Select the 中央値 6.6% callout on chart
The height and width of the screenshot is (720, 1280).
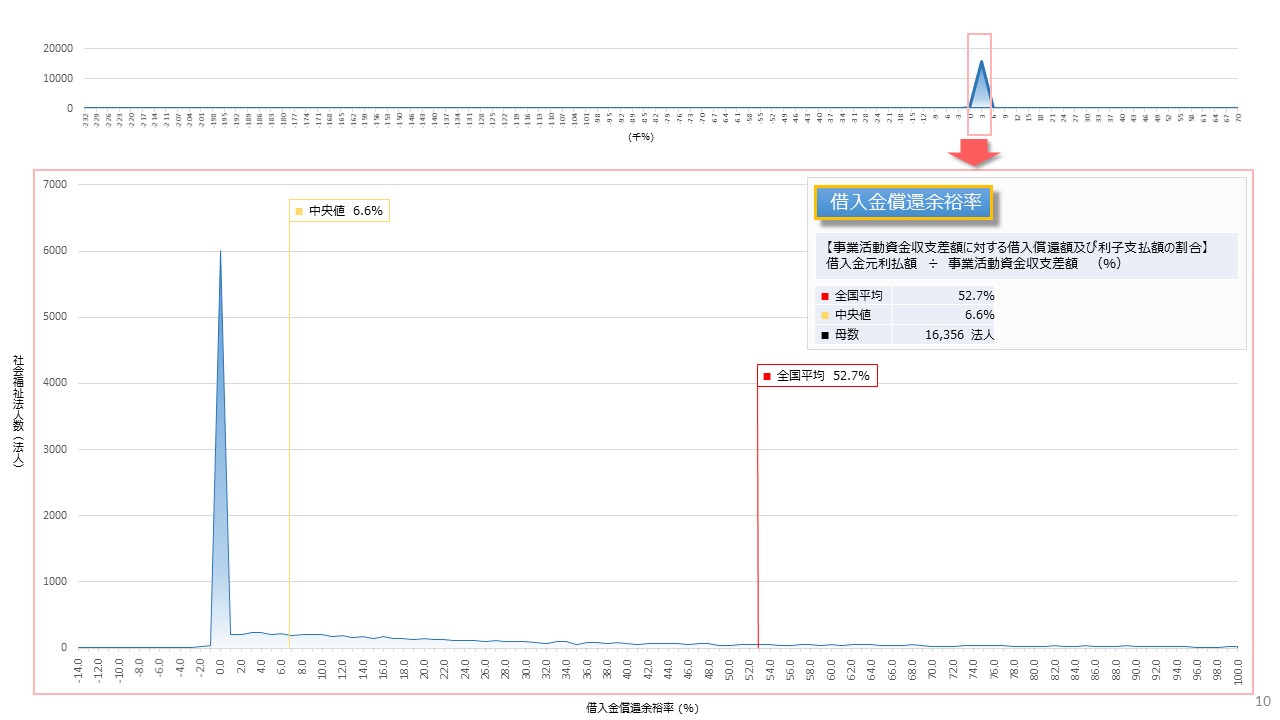339,211
